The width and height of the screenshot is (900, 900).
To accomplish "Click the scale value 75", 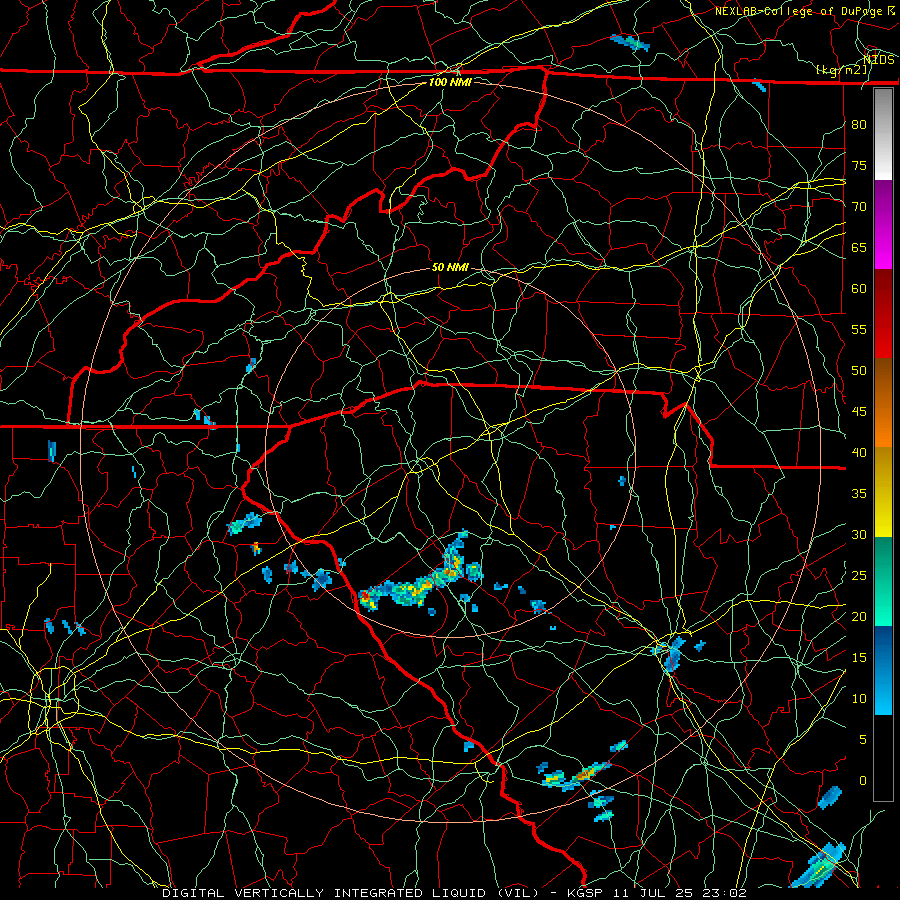I will coord(859,165).
